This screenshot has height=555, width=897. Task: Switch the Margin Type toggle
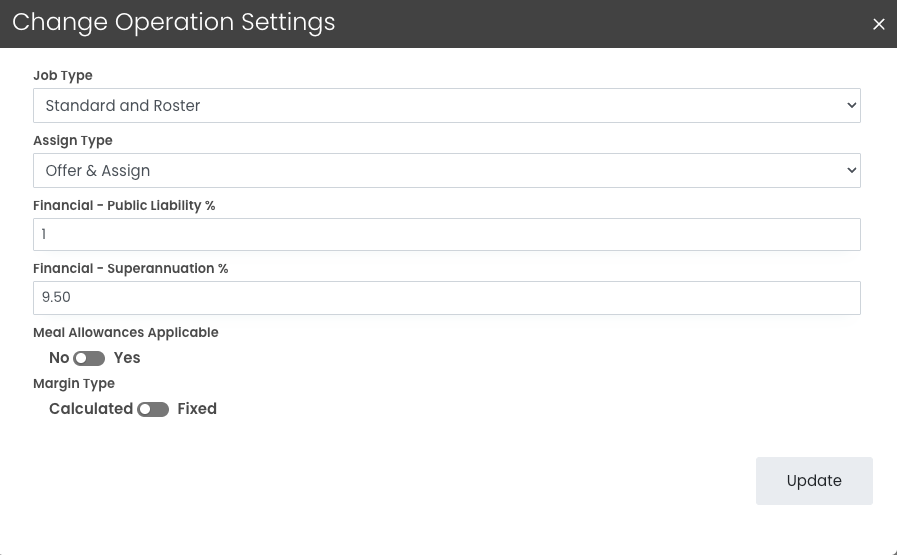[x=153, y=409]
